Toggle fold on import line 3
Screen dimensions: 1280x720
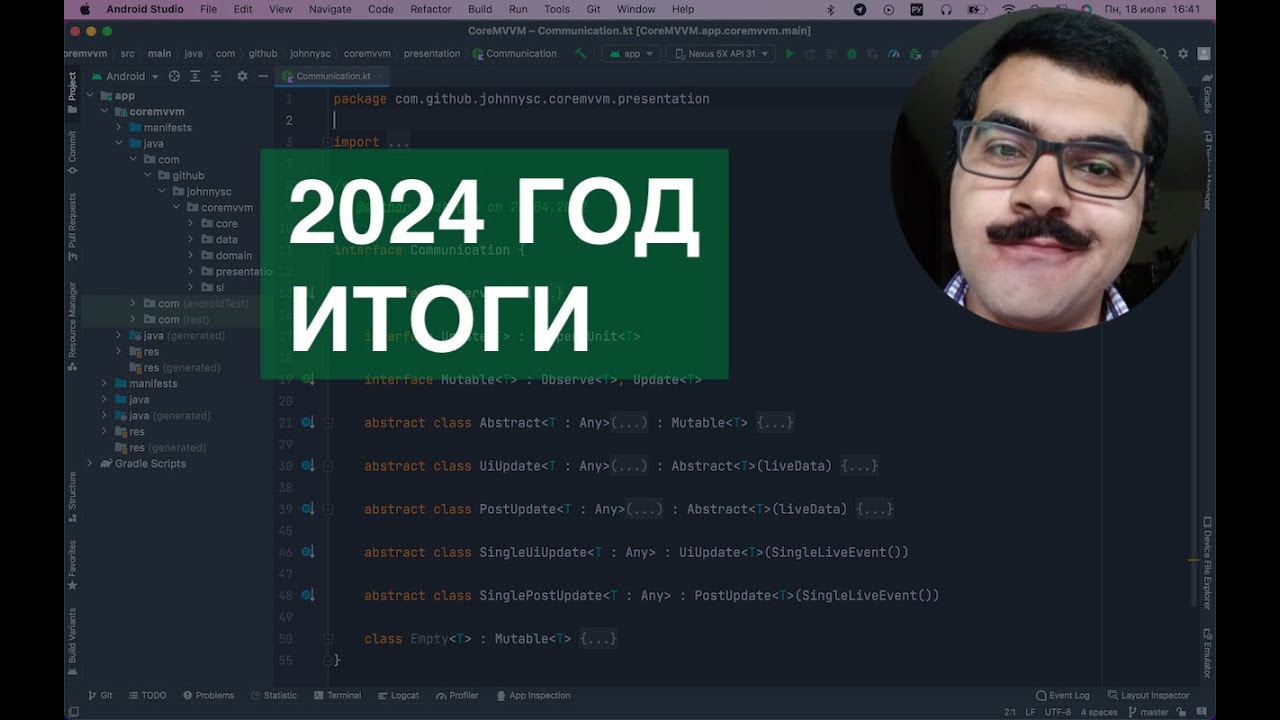(x=328, y=142)
